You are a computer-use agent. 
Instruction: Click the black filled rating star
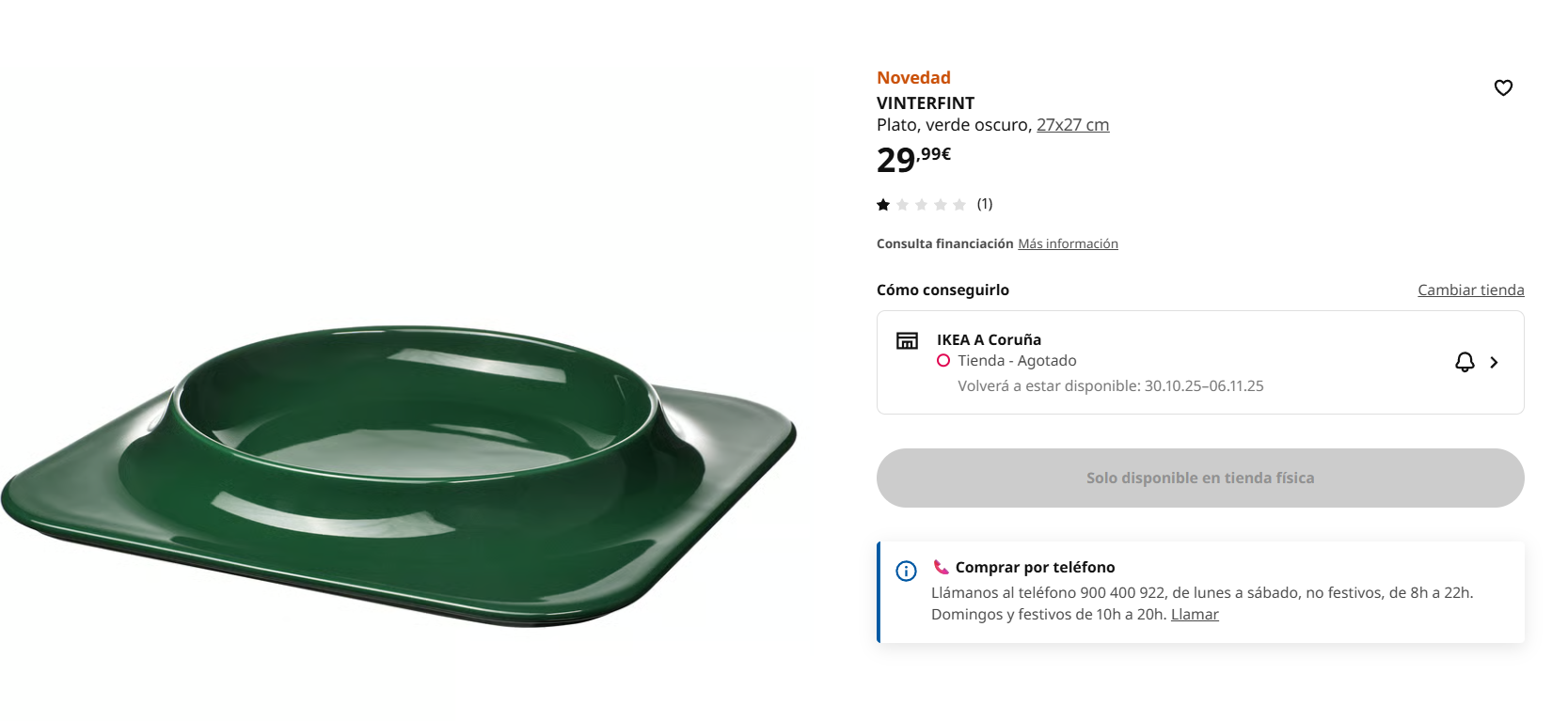[x=883, y=205]
